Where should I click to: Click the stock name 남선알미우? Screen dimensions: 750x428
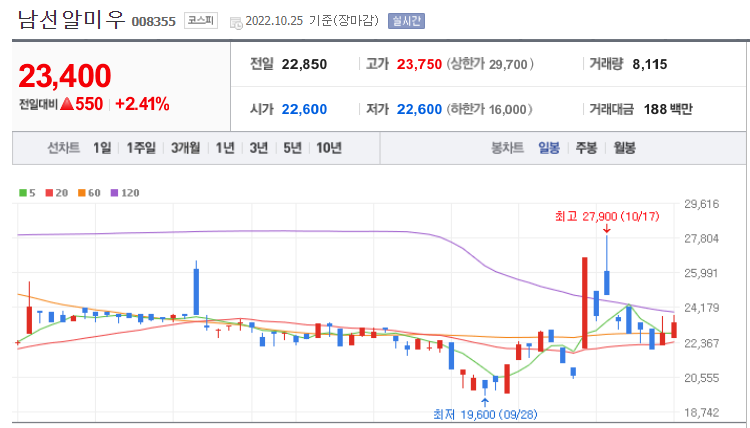pyautogui.click(x=72, y=20)
